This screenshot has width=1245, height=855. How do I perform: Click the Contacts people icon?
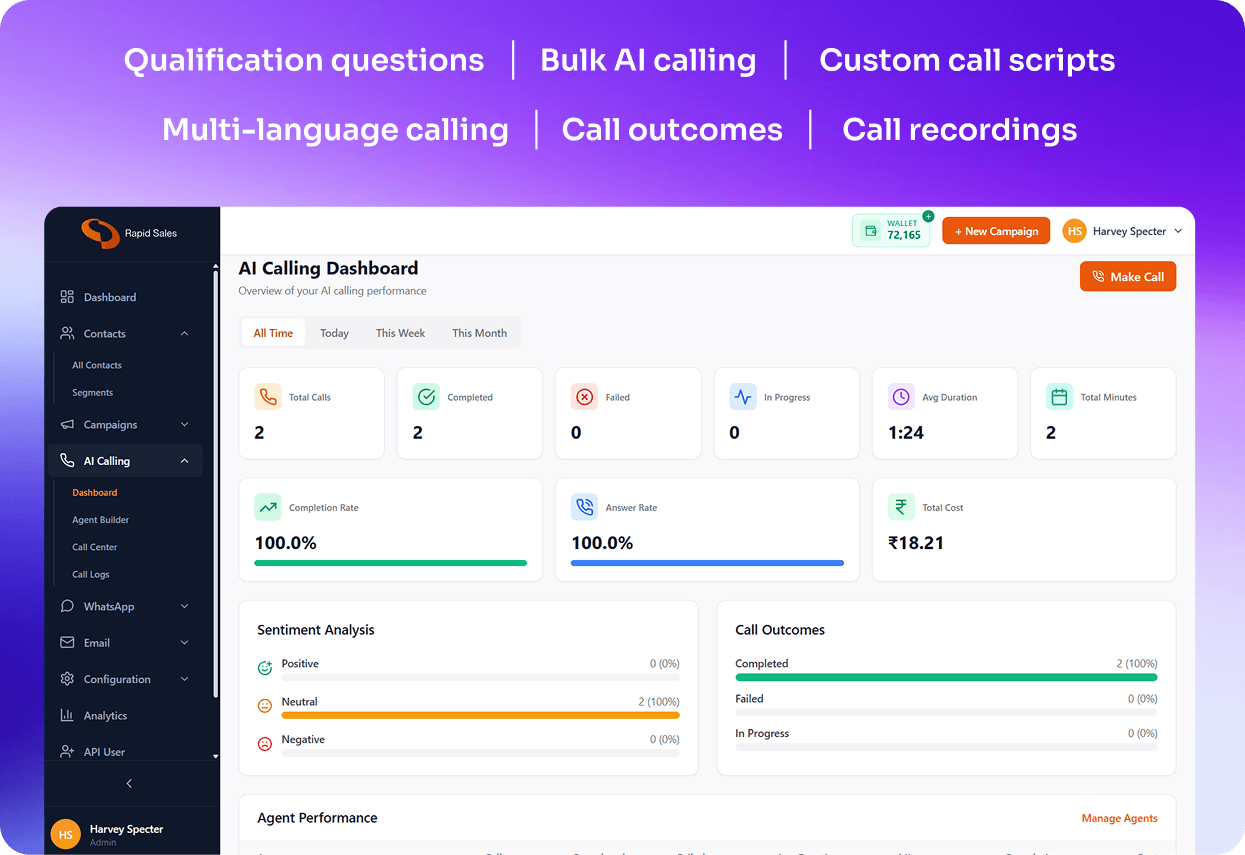point(67,333)
